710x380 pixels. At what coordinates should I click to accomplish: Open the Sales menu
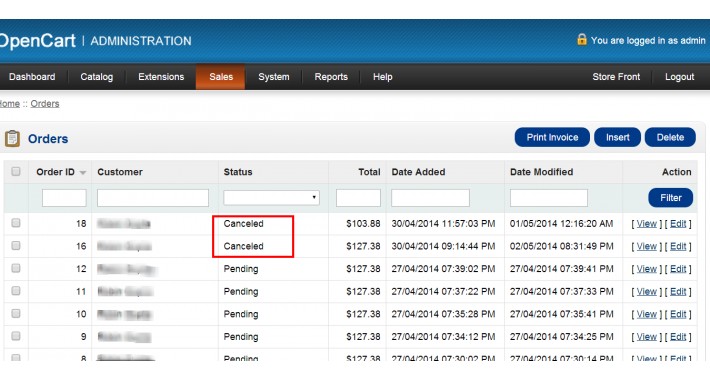point(221,77)
